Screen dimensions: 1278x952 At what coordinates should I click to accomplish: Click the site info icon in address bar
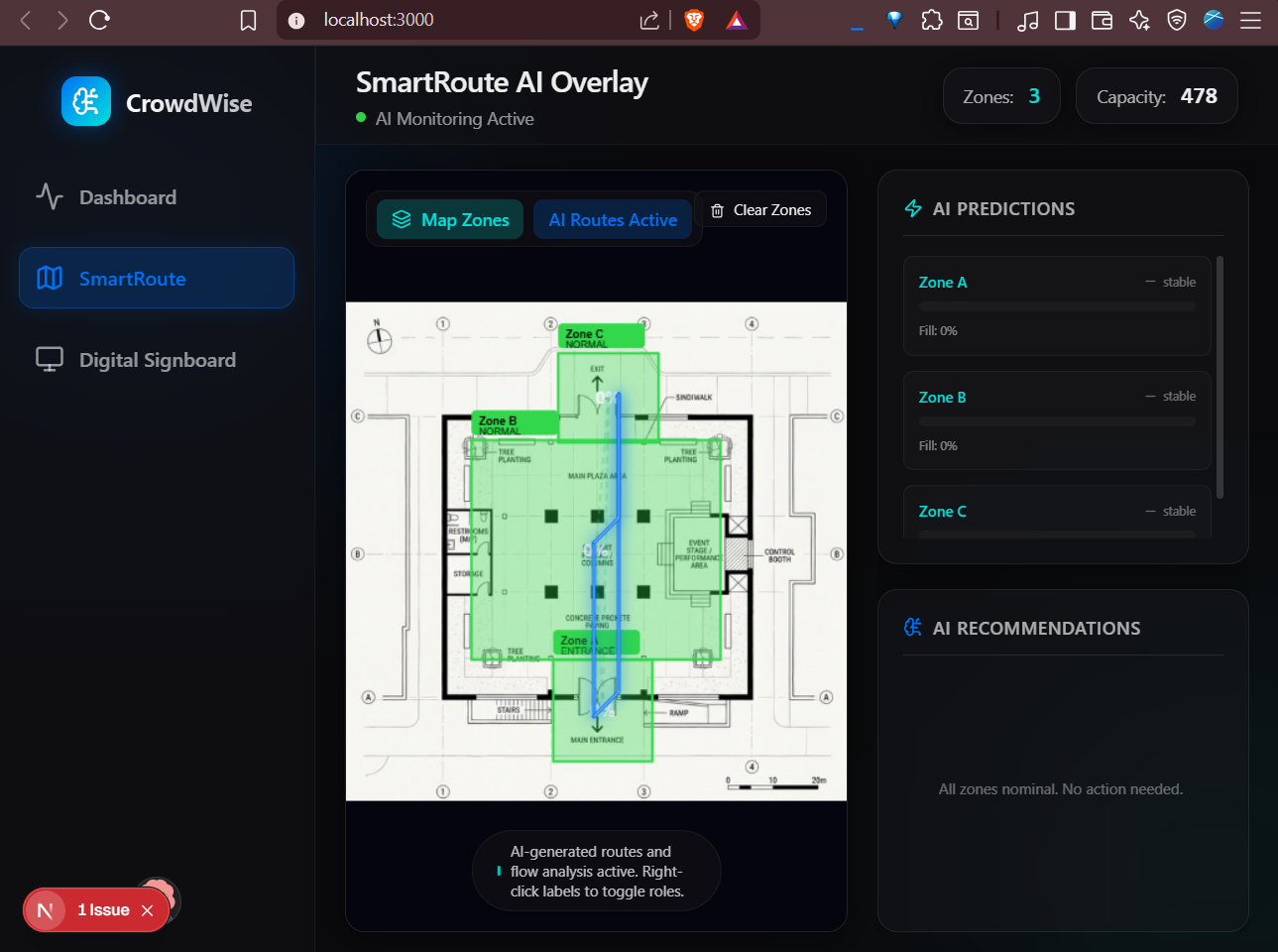296,20
